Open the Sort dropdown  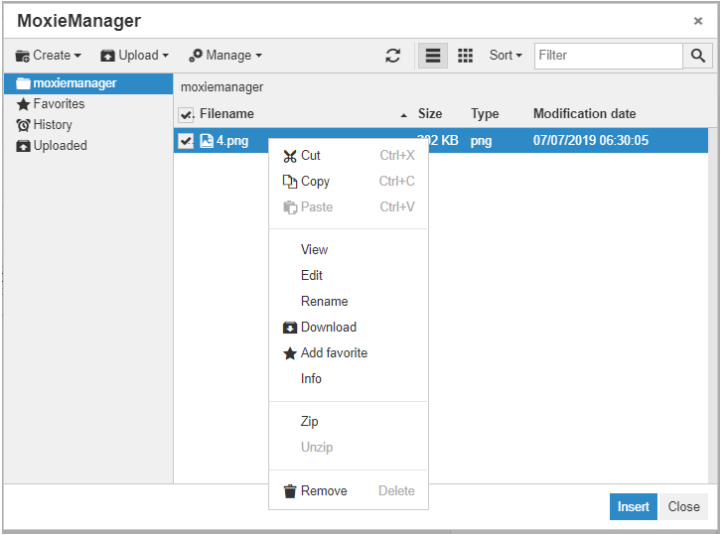click(x=505, y=56)
